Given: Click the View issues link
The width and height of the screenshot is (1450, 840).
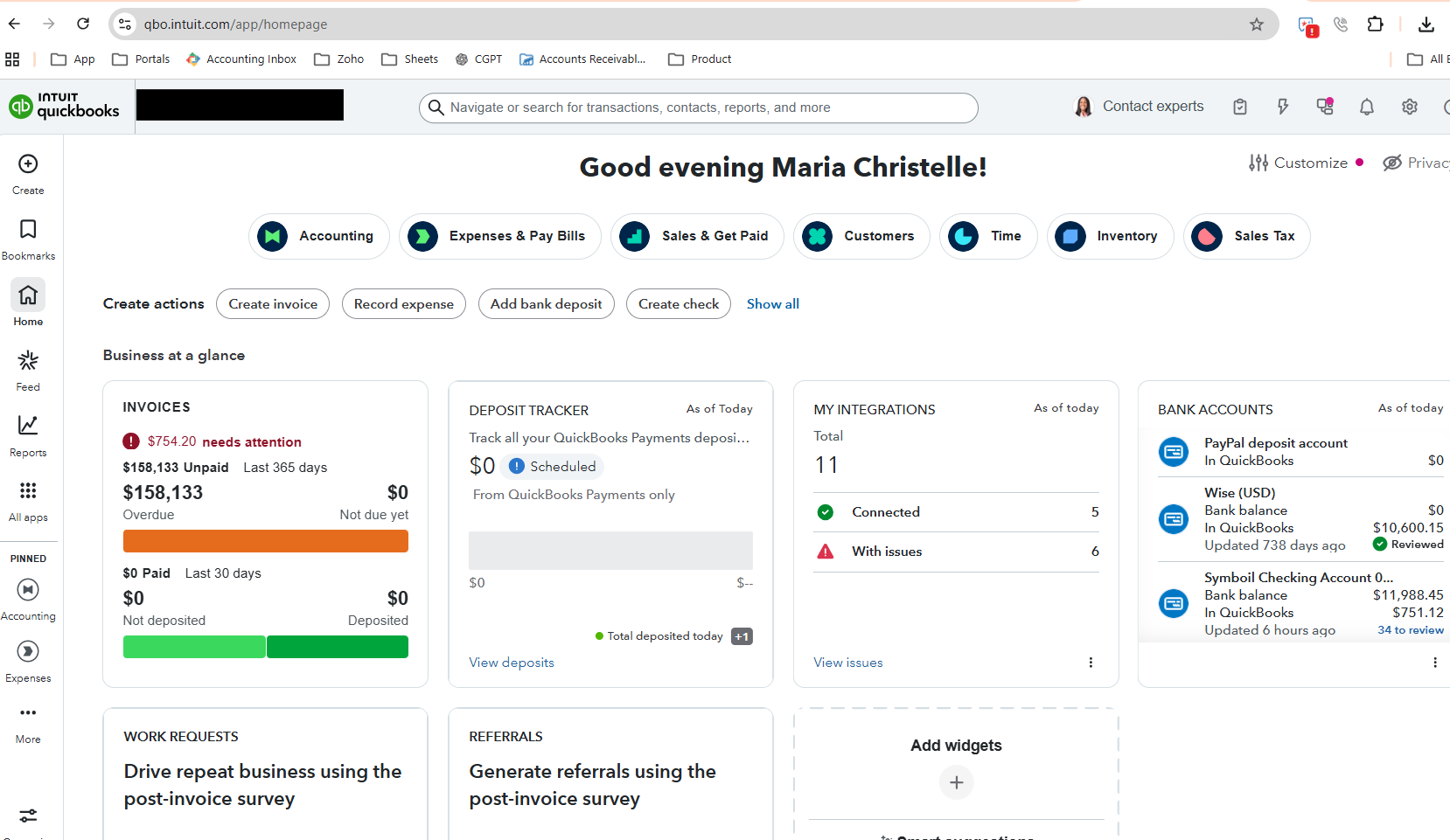Looking at the screenshot, I should click(848, 663).
